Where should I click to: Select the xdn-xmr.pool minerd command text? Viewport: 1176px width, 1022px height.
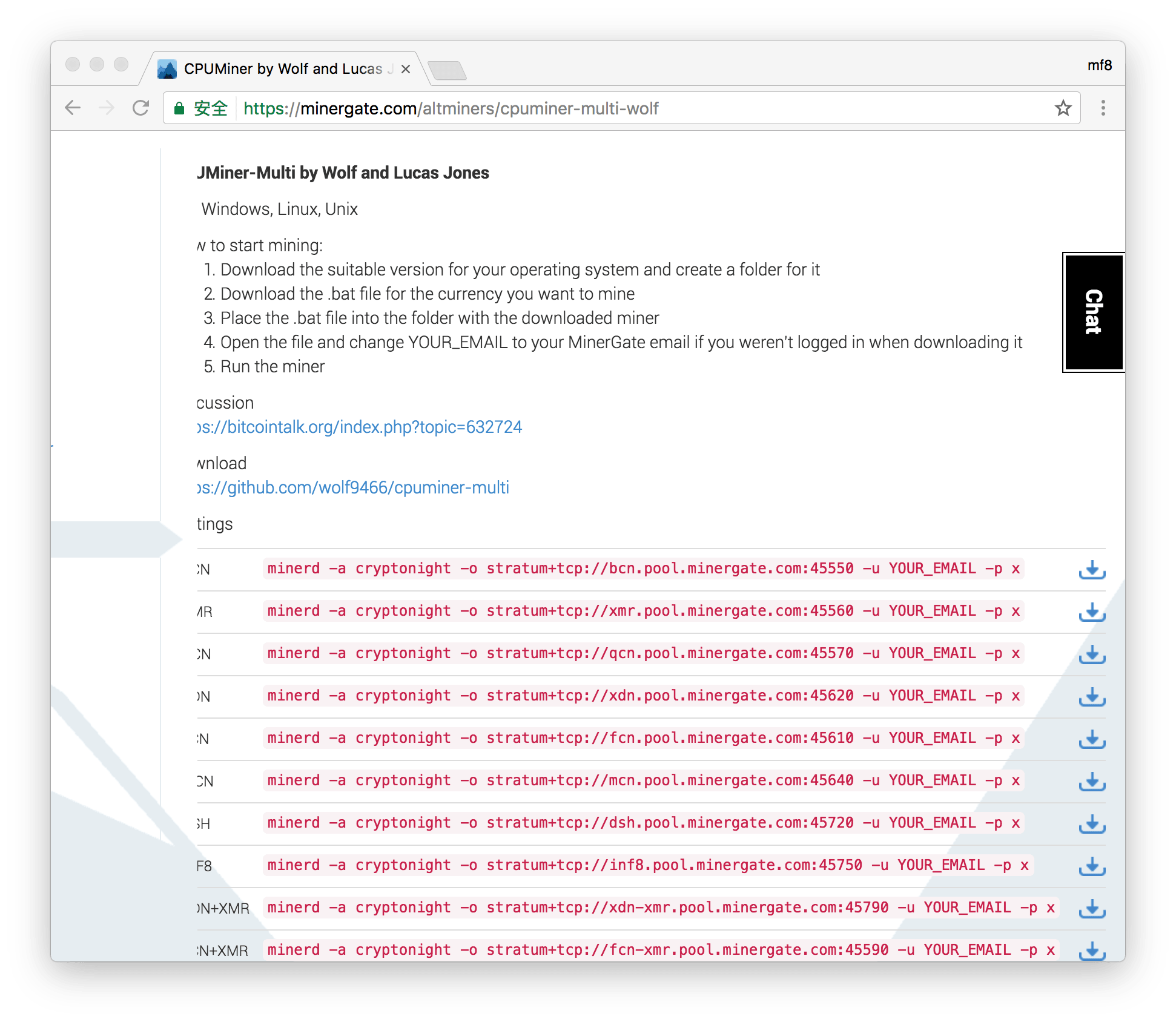[x=661, y=908]
